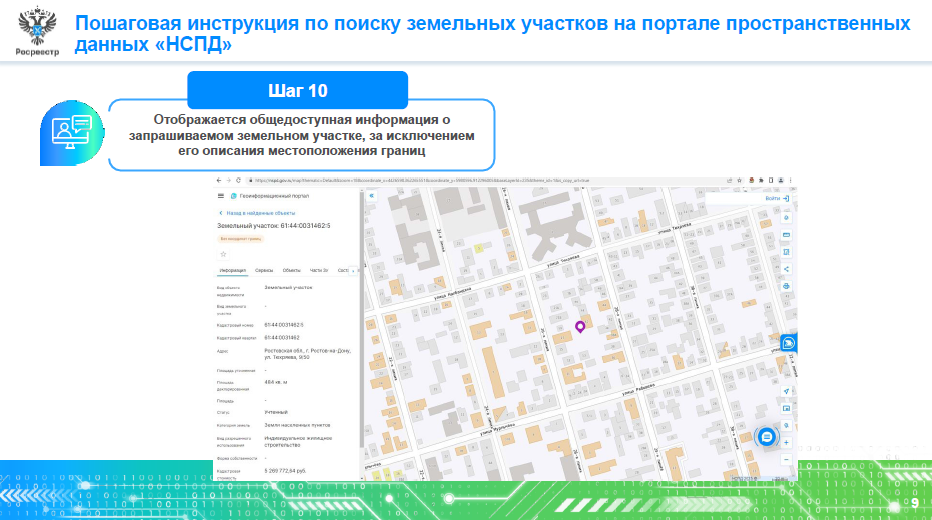Select the address value Ростовская обл.
Viewport: 932px width, 520px height.
coord(307,354)
